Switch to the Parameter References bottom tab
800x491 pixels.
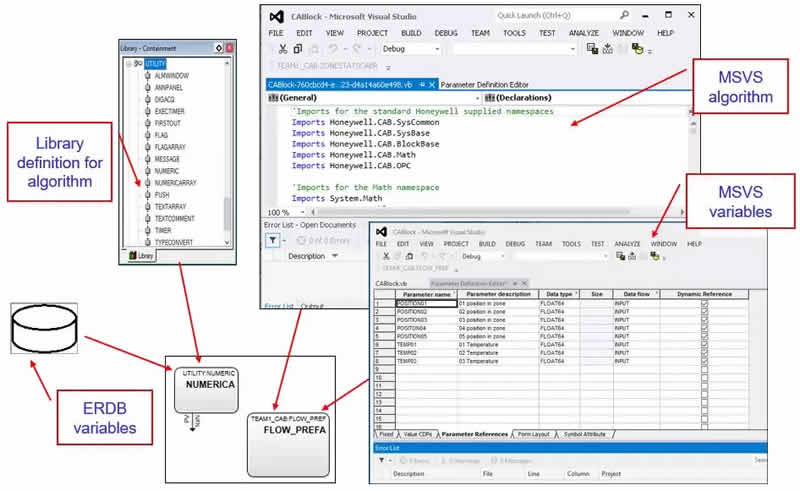[474, 434]
